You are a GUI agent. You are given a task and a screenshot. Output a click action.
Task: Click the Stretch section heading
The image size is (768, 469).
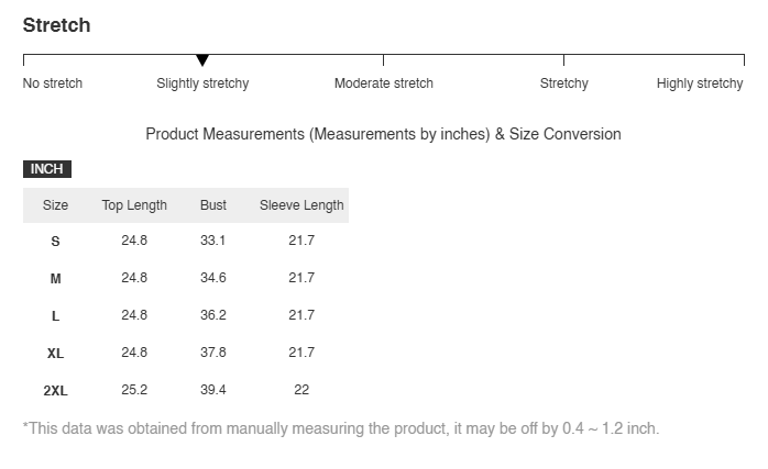pos(56,26)
